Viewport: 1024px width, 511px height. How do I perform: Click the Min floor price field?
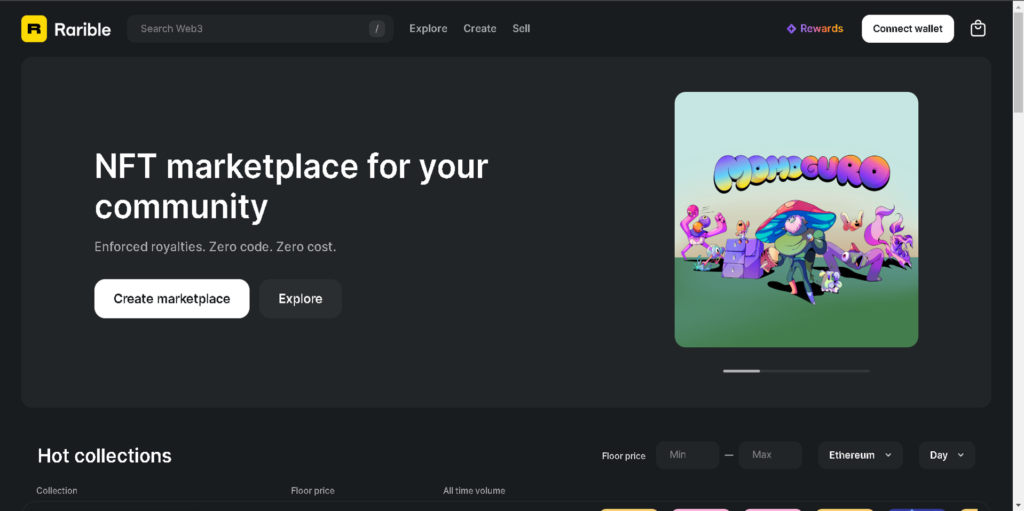pyautogui.click(x=687, y=455)
